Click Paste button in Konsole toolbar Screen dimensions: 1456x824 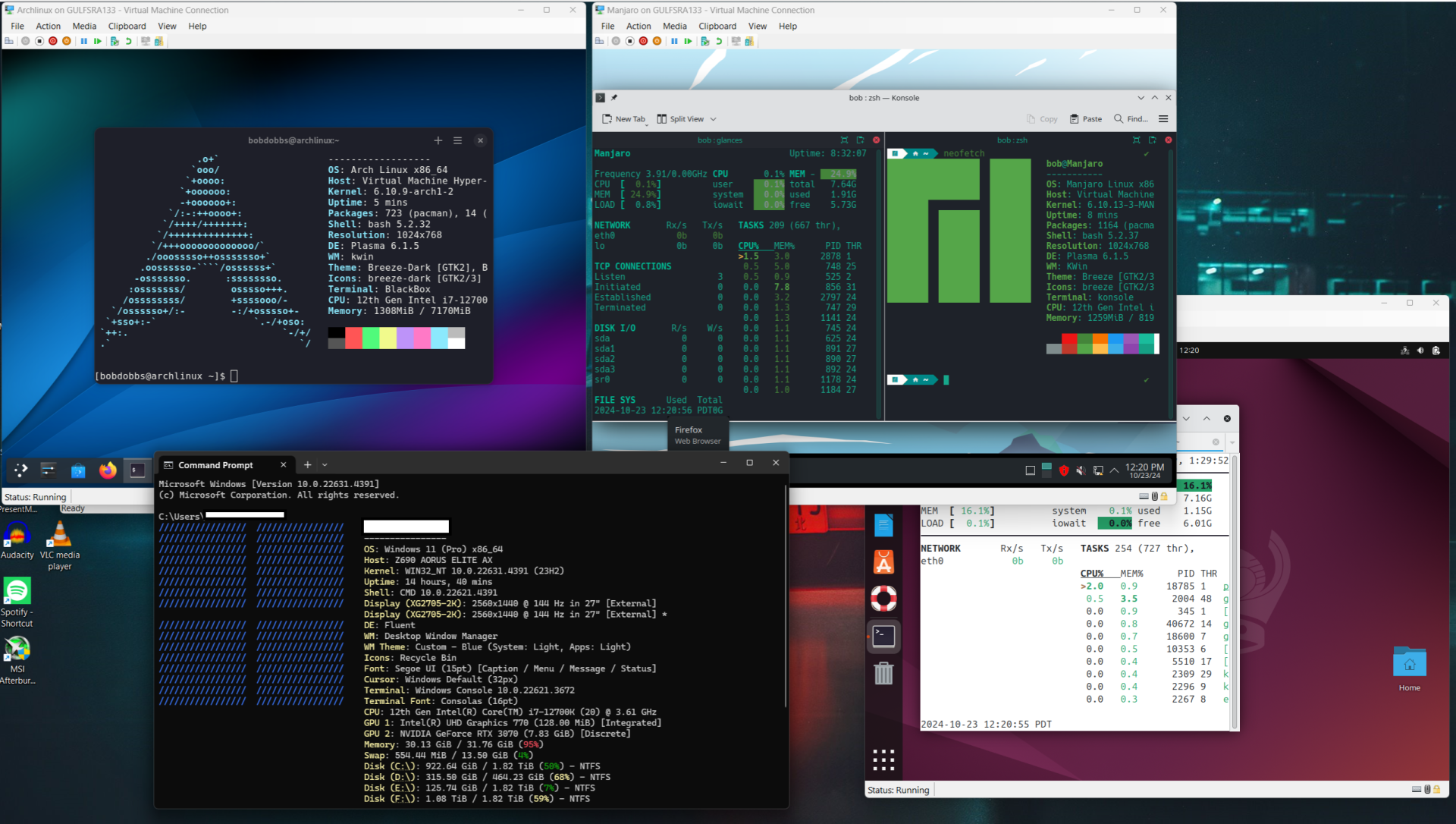pyautogui.click(x=1085, y=119)
